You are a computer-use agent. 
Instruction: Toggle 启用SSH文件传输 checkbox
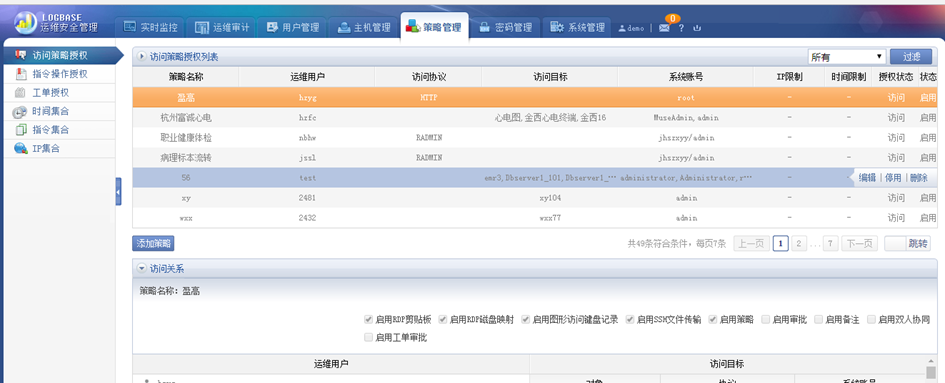click(630, 320)
